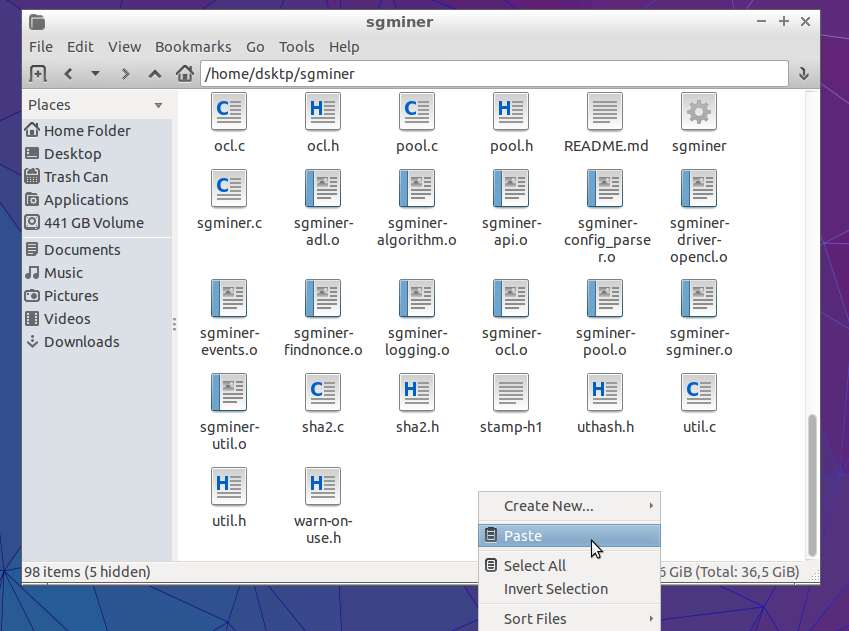The image size is (849, 631).
Task: Open the Places side pane dropdown
Action: [158, 105]
